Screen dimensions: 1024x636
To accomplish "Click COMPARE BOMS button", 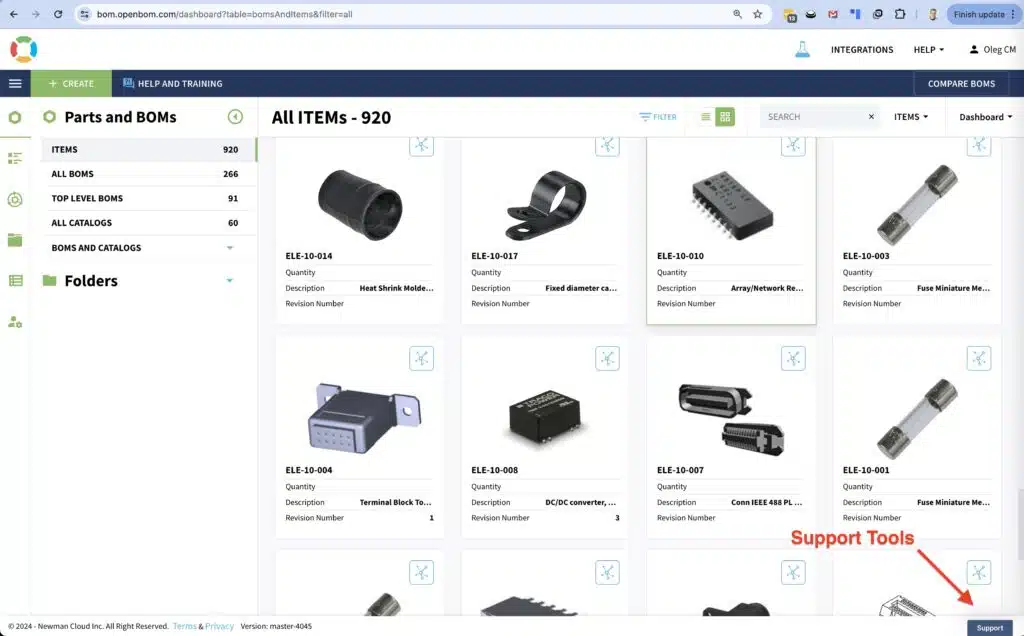I will 961,84.
